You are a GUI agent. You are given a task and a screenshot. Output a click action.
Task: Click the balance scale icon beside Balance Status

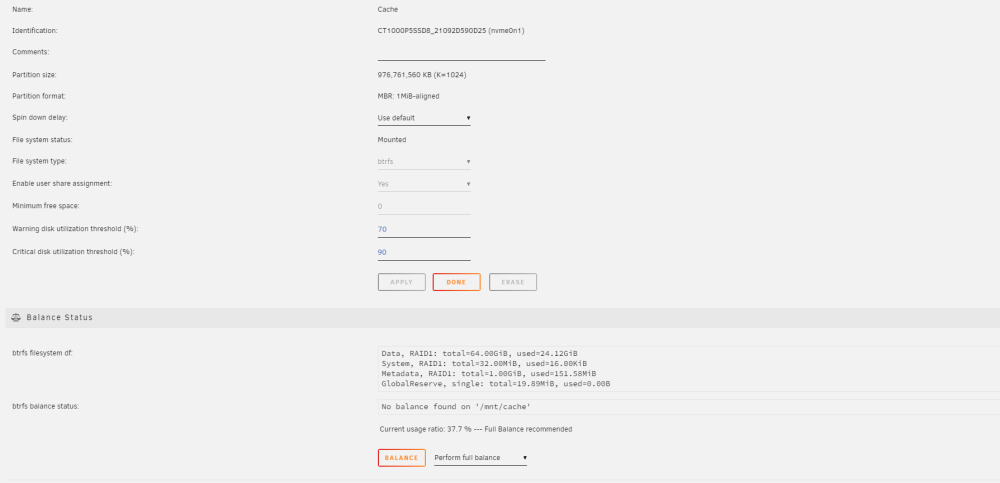[x=16, y=317]
